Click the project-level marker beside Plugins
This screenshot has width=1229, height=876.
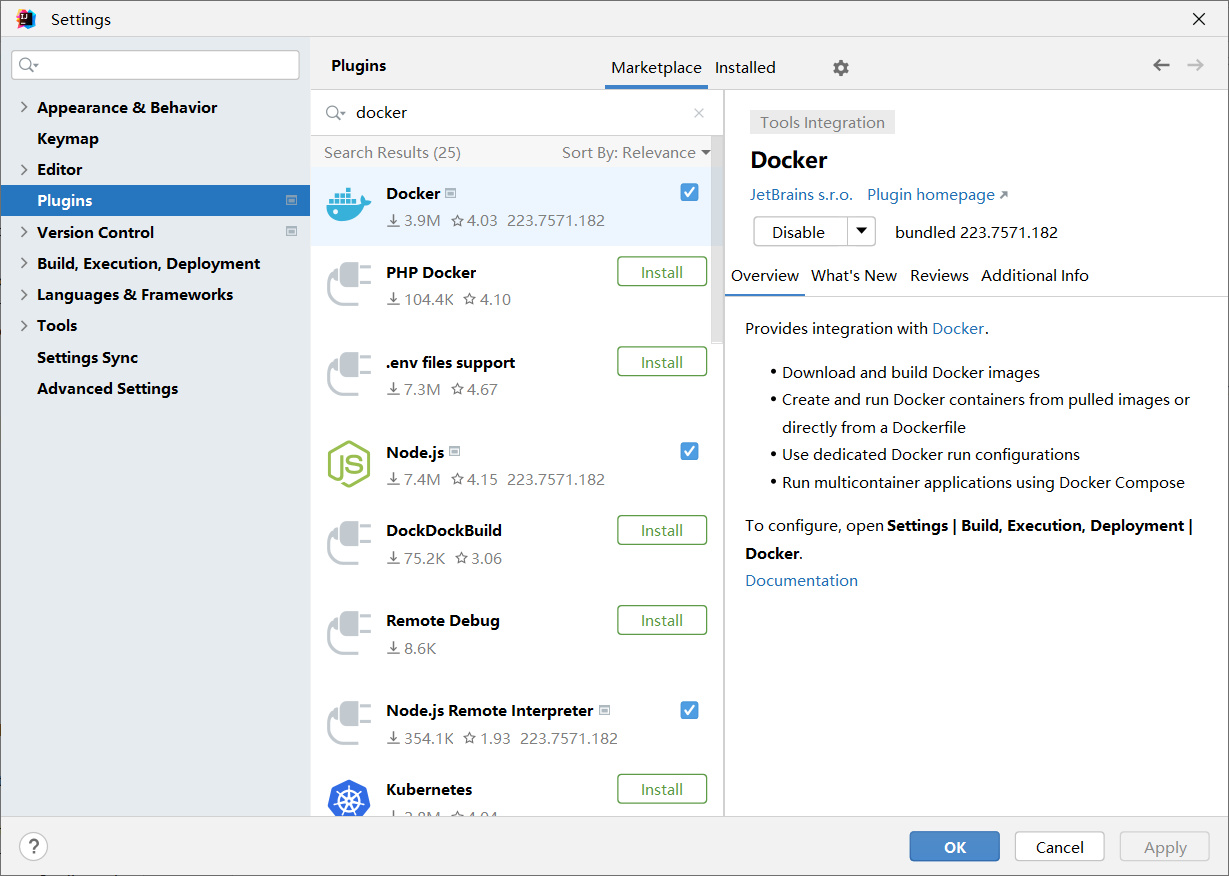291,200
